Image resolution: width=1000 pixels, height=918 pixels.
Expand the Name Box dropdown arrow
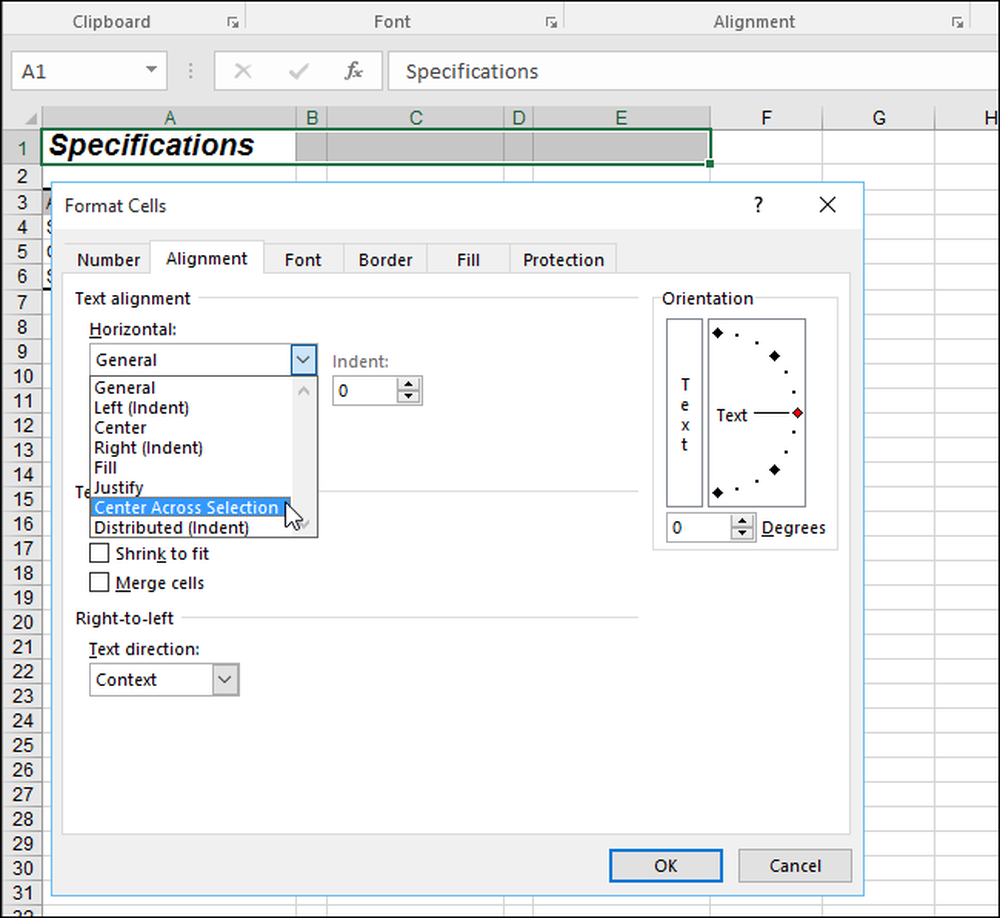(x=151, y=70)
